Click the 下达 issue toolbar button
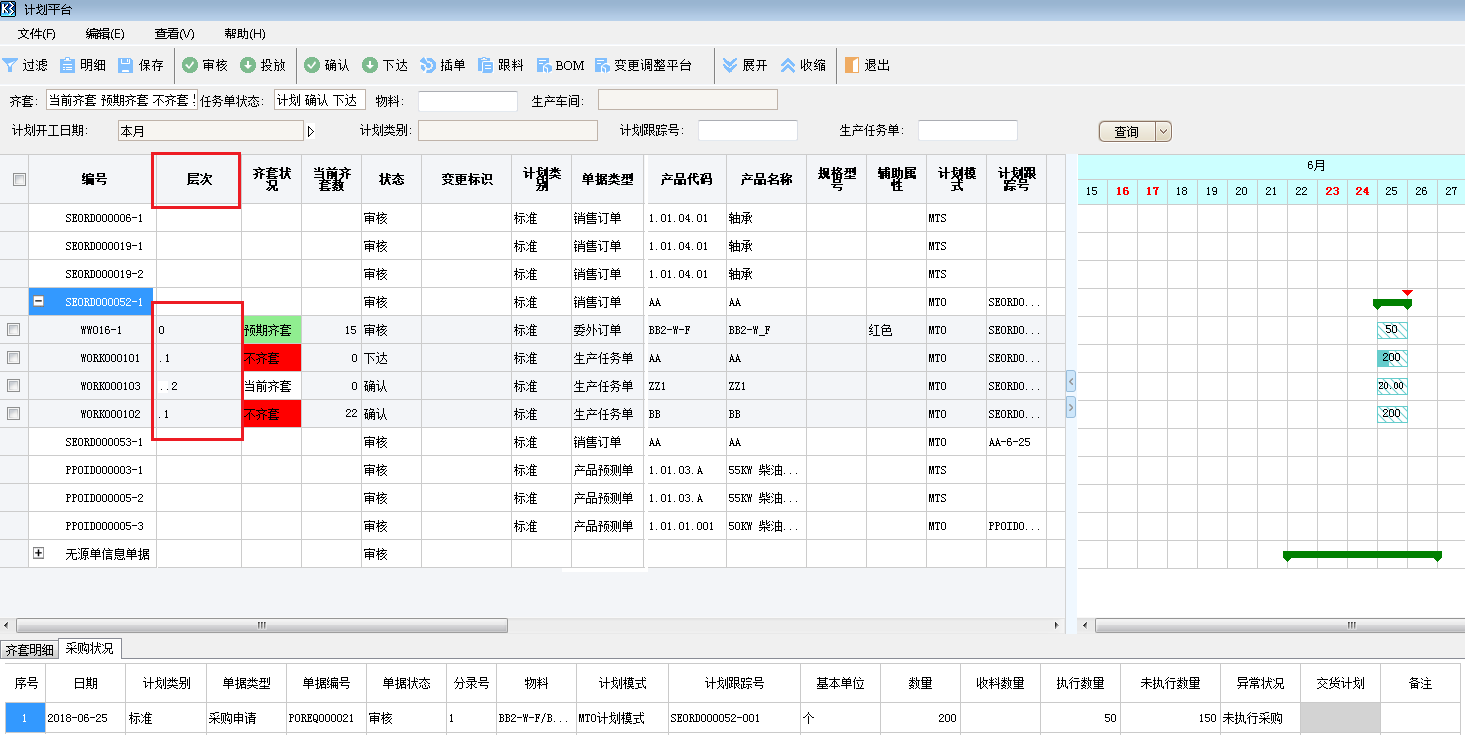This screenshot has width=1465, height=738. [x=385, y=65]
